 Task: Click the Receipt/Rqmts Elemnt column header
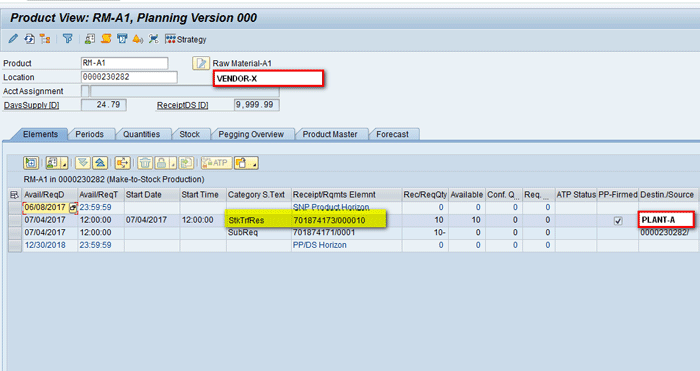pos(346,195)
